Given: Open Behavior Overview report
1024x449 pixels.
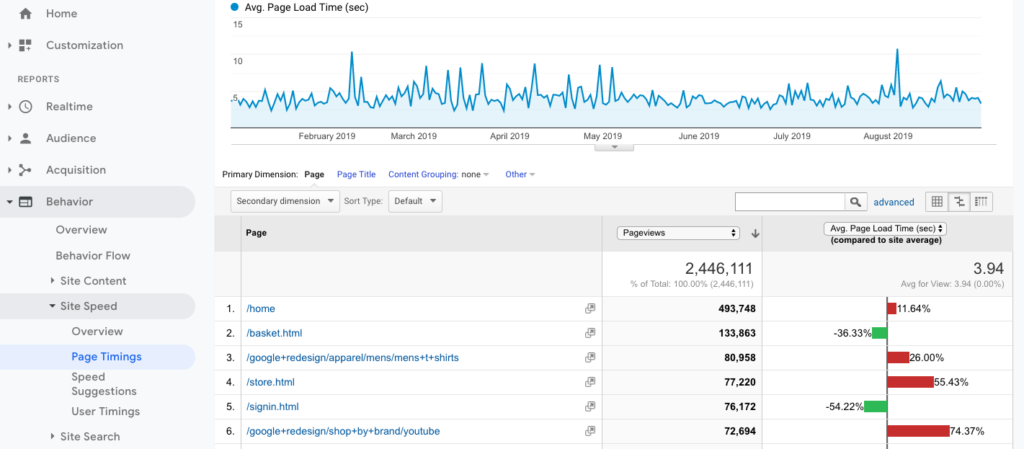Looking at the screenshot, I should click(82, 230).
